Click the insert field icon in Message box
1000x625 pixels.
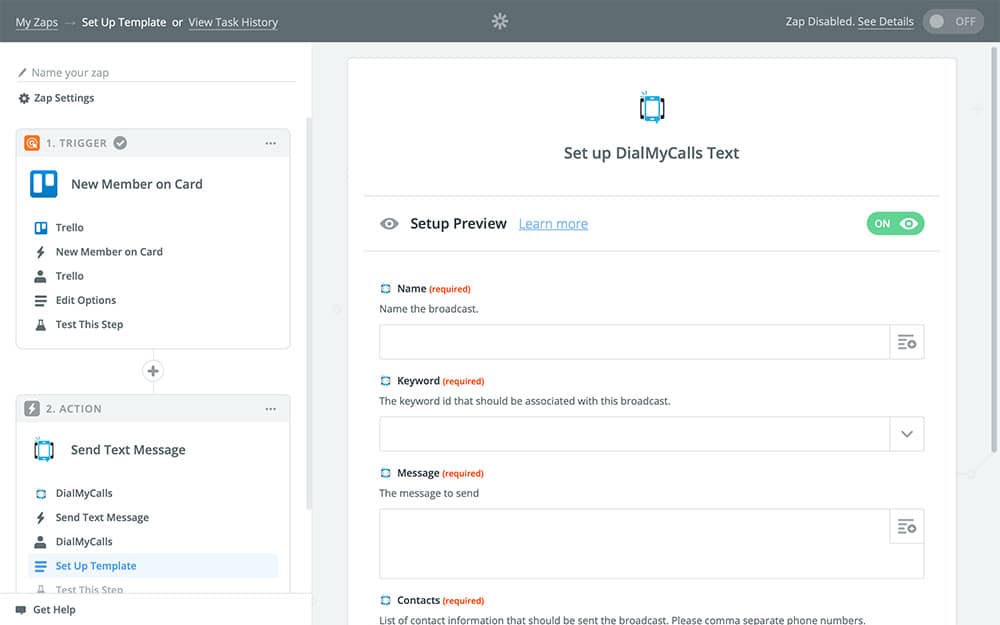coord(907,526)
